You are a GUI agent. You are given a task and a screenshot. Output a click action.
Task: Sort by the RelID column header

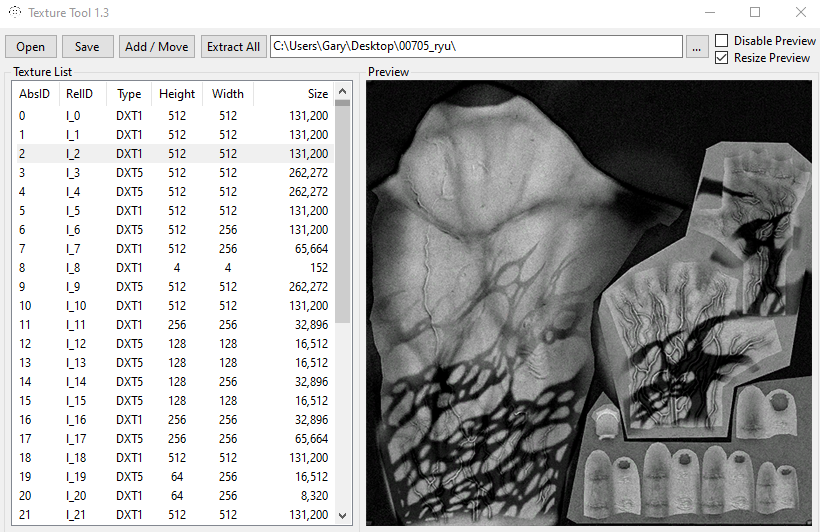point(83,94)
